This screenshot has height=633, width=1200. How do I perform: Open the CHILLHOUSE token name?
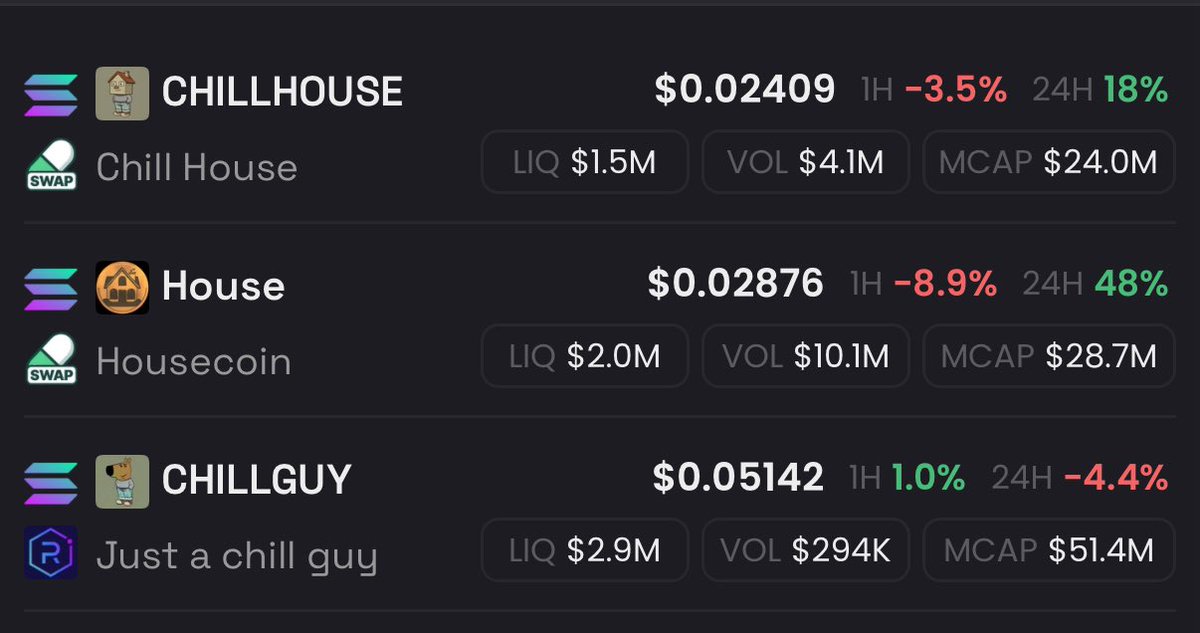click(x=282, y=93)
